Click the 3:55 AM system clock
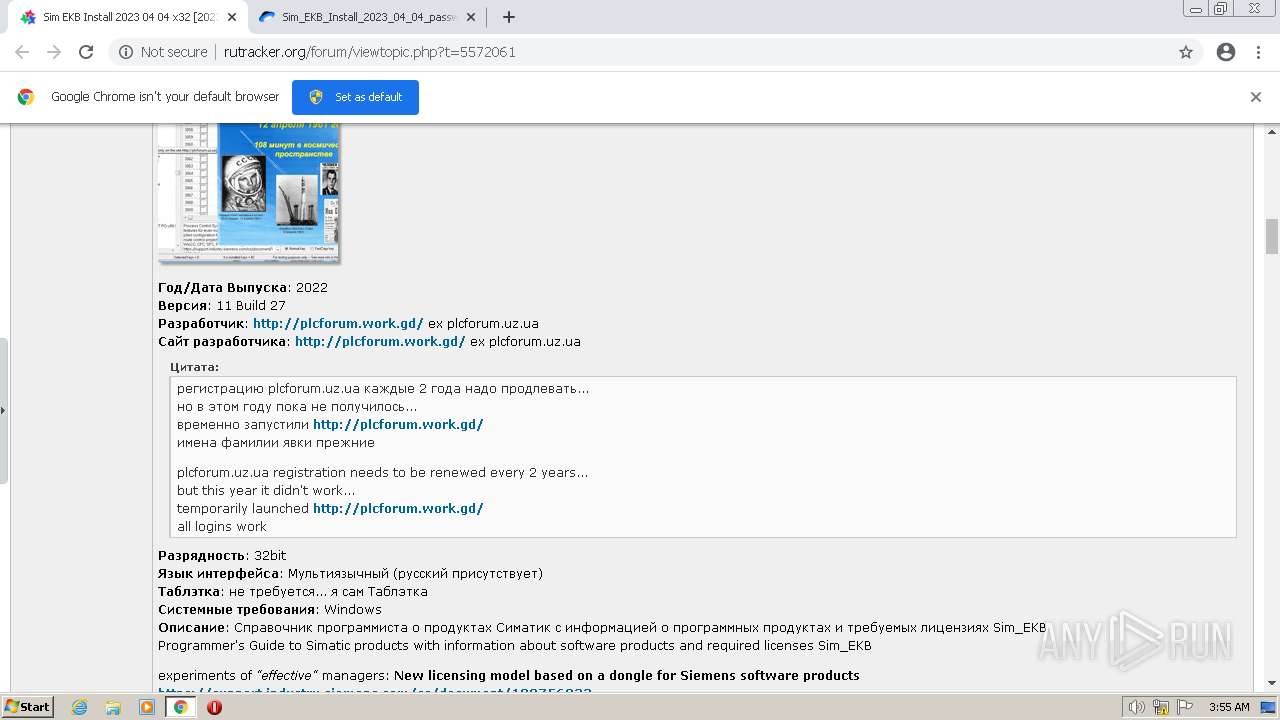 [1229, 707]
